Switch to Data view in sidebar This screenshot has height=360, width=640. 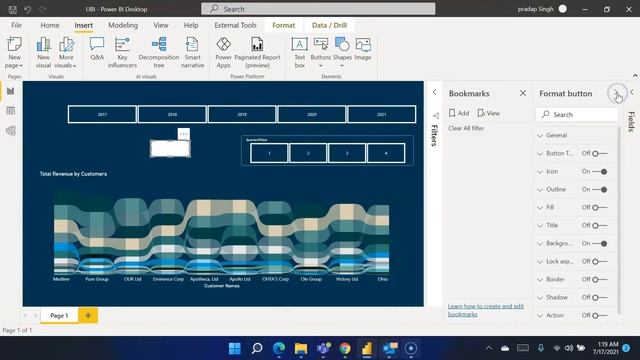click(11, 111)
